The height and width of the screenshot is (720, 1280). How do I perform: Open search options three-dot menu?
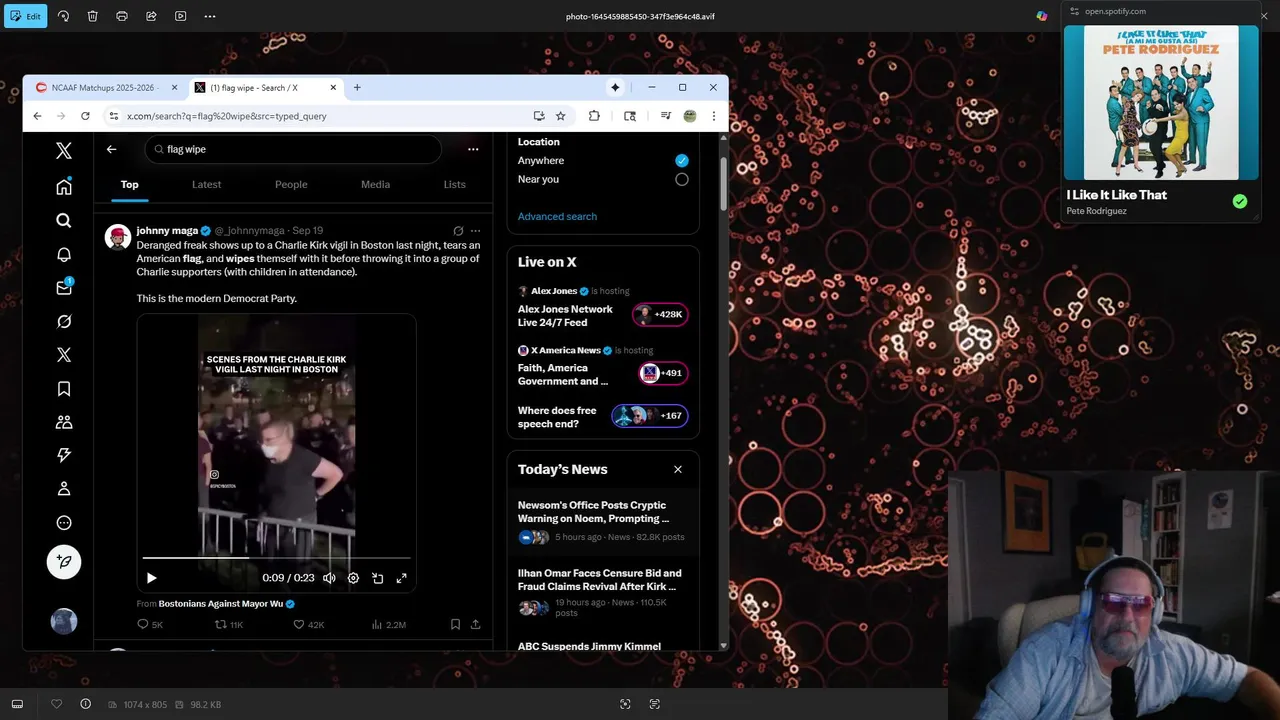click(x=473, y=149)
